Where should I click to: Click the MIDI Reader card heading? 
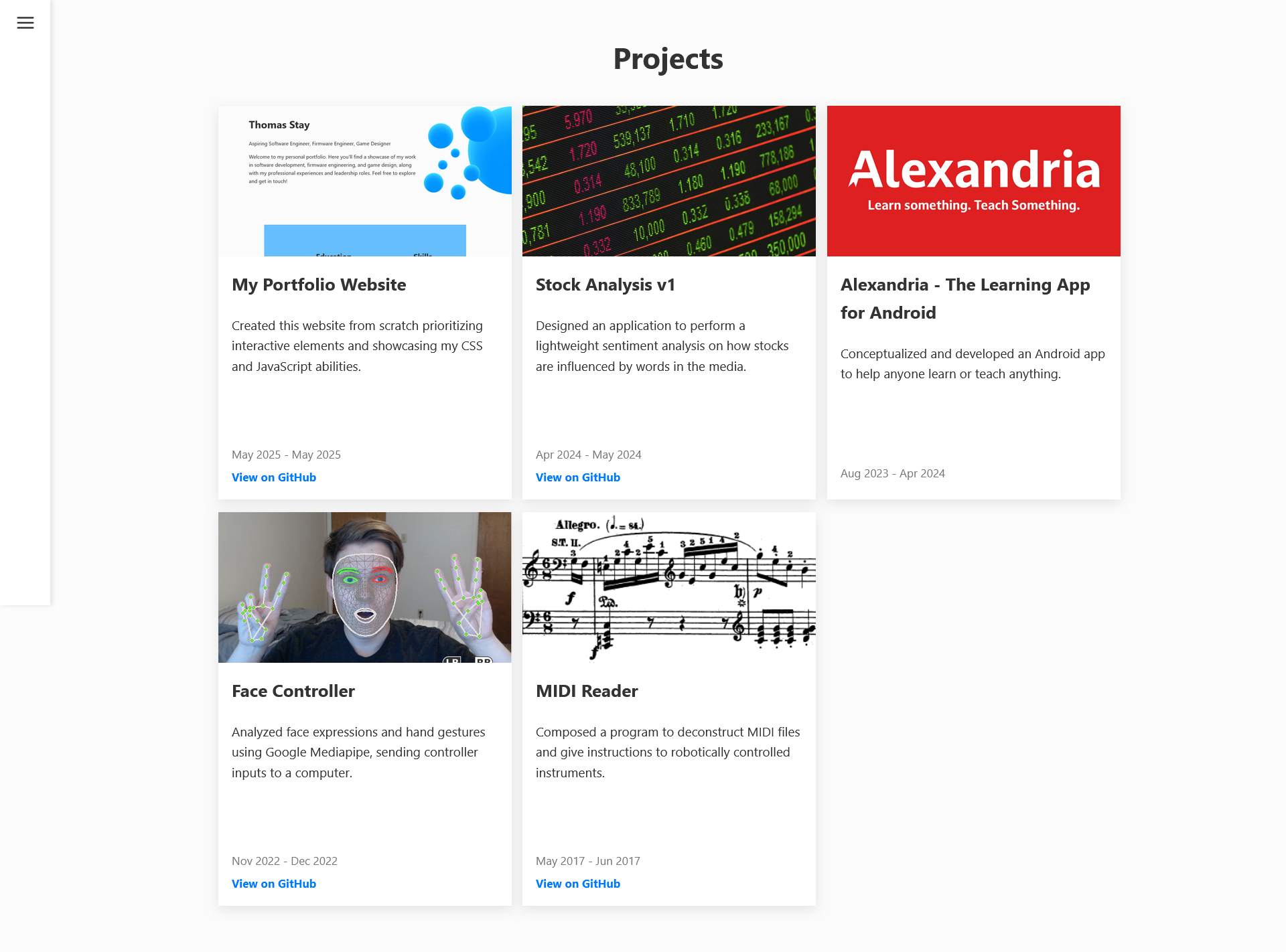pyautogui.click(x=587, y=691)
